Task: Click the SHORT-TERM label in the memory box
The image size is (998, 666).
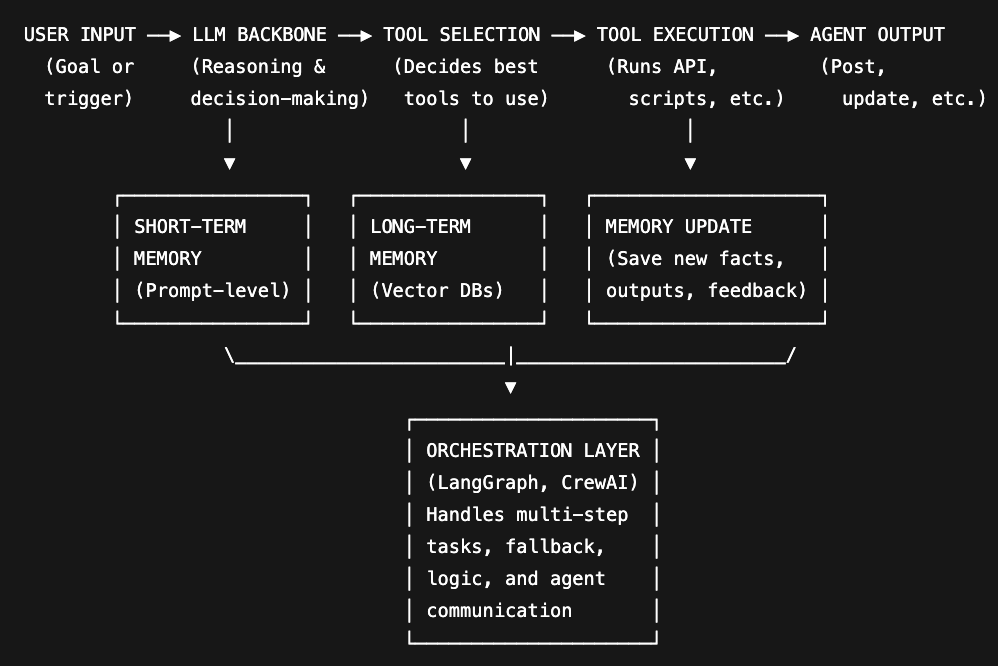Action: (x=190, y=226)
